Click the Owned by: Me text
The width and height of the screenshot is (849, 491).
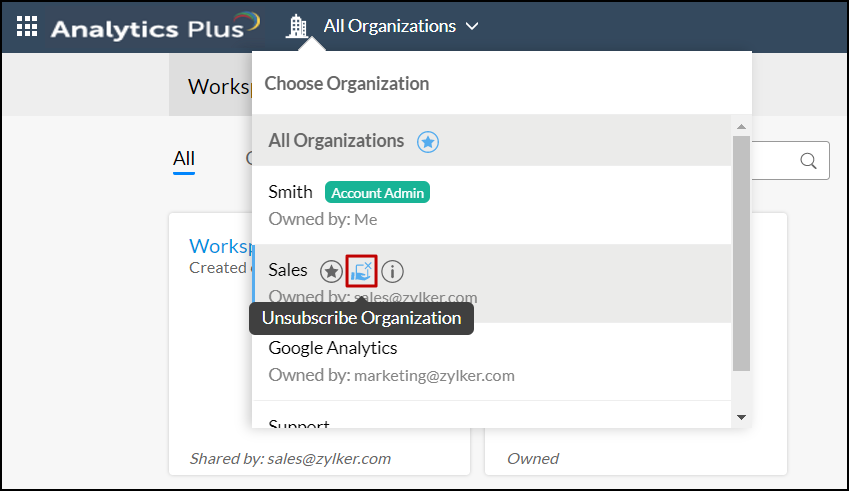tap(323, 219)
